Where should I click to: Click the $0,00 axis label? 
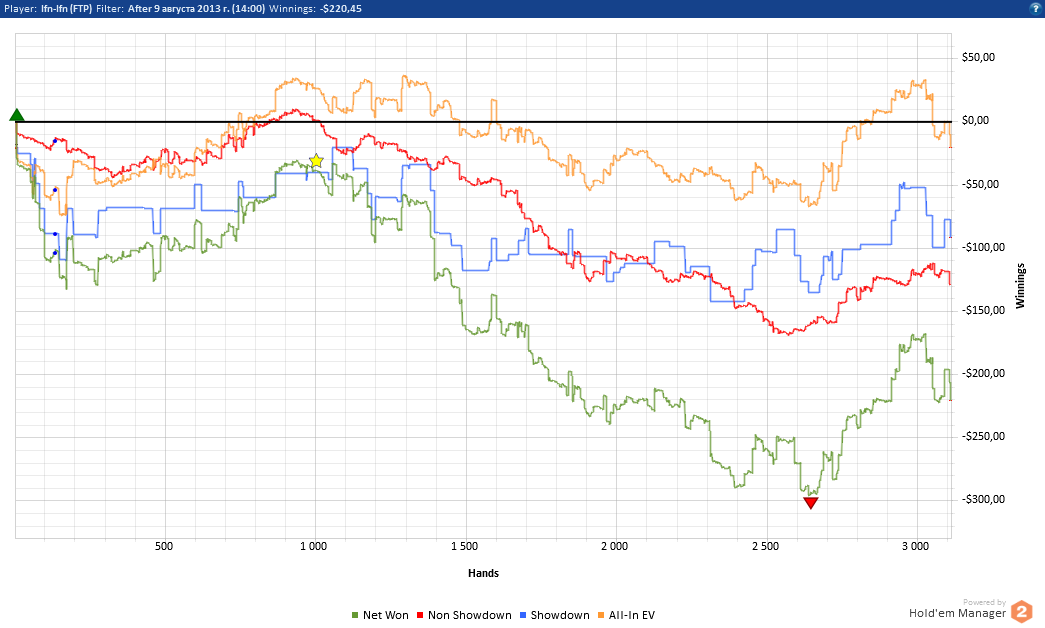(x=975, y=121)
